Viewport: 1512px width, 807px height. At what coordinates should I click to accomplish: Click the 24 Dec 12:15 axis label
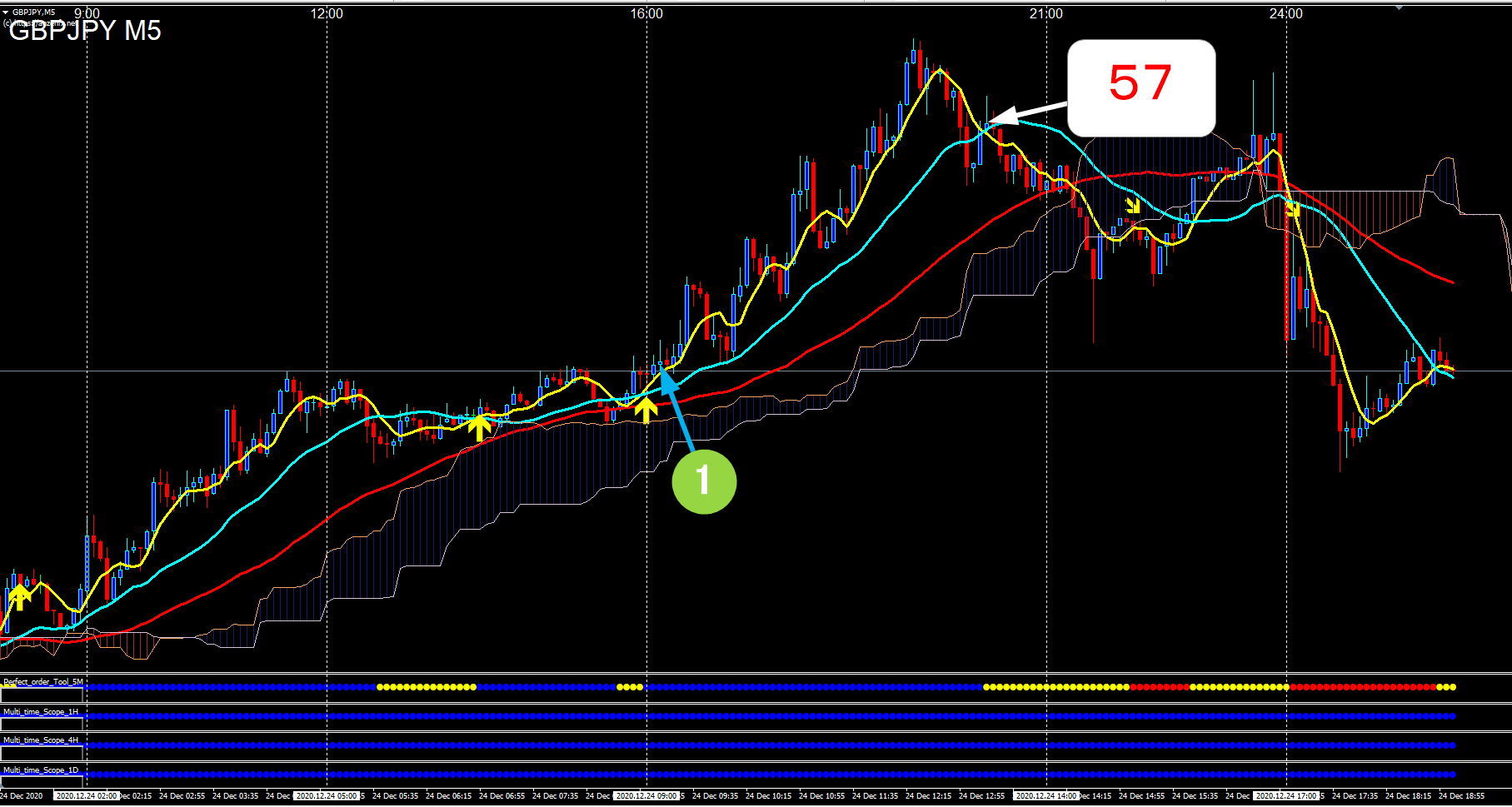pos(928,796)
